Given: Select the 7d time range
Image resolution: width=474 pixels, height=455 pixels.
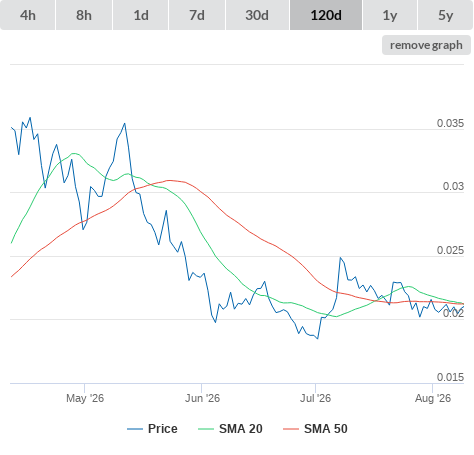Looking at the screenshot, I should tap(197, 15).
